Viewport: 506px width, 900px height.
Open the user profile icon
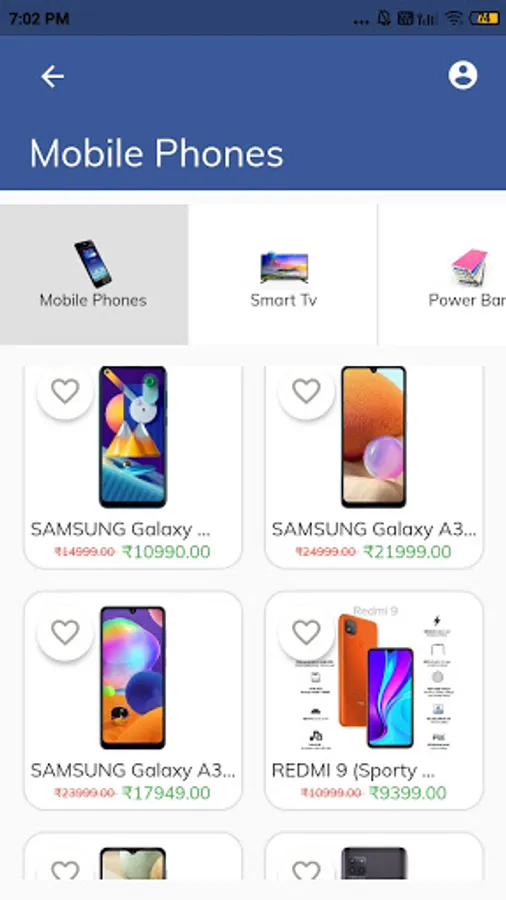462,75
